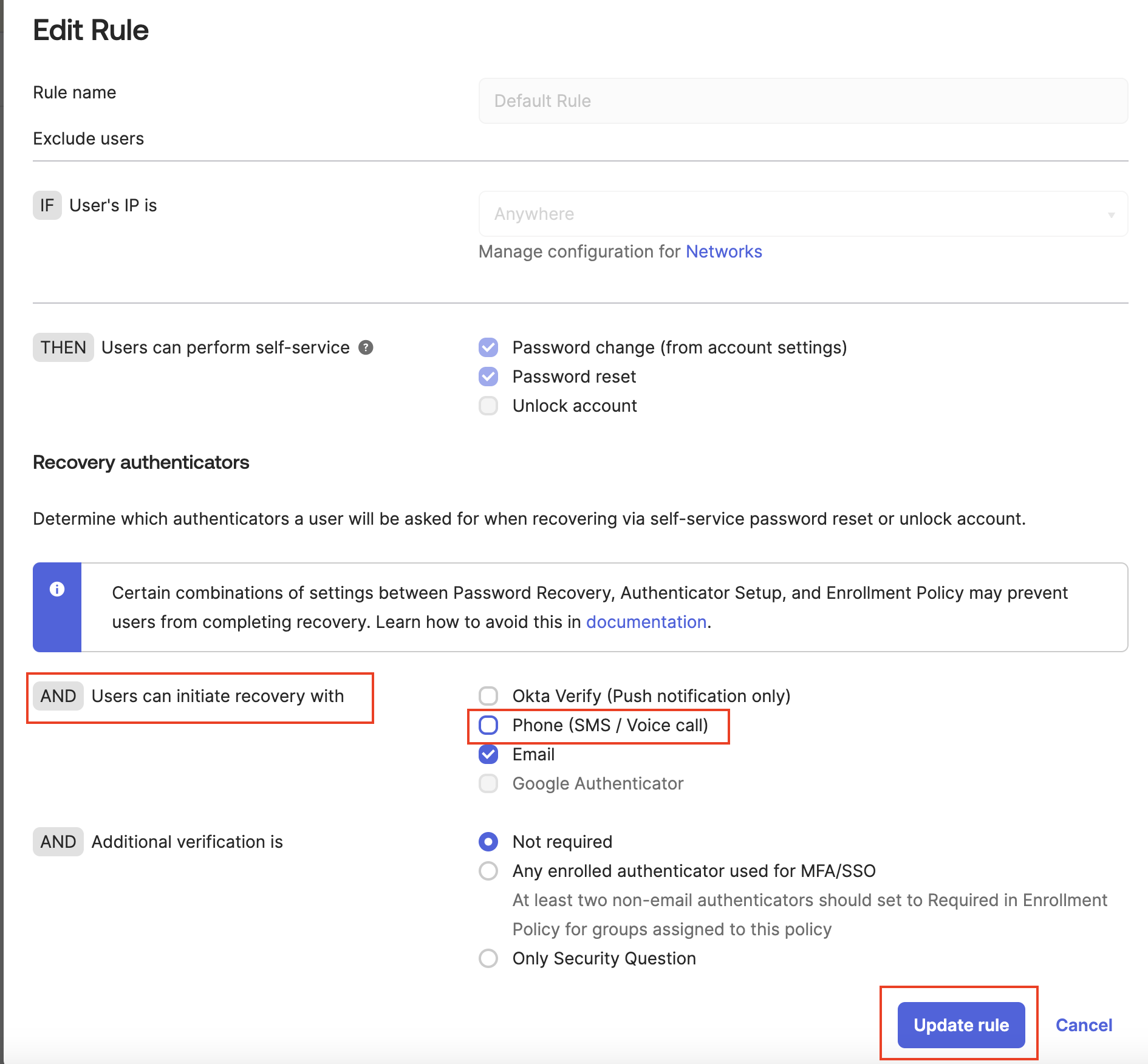The width and height of the screenshot is (1148, 1064).
Task: Check Okta Verify (Push notification only)
Action: [x=488, y=696]
